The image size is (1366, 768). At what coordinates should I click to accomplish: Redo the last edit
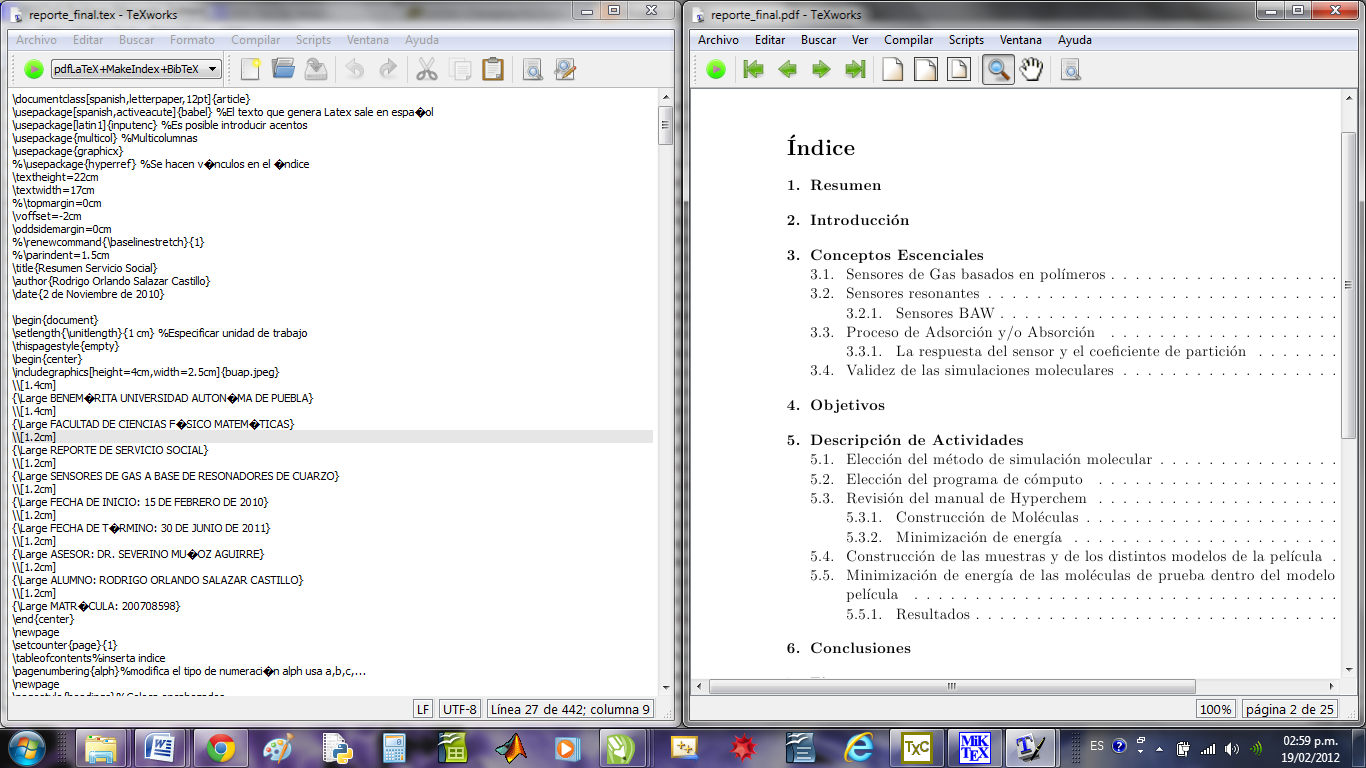click(x=387, y=69)
